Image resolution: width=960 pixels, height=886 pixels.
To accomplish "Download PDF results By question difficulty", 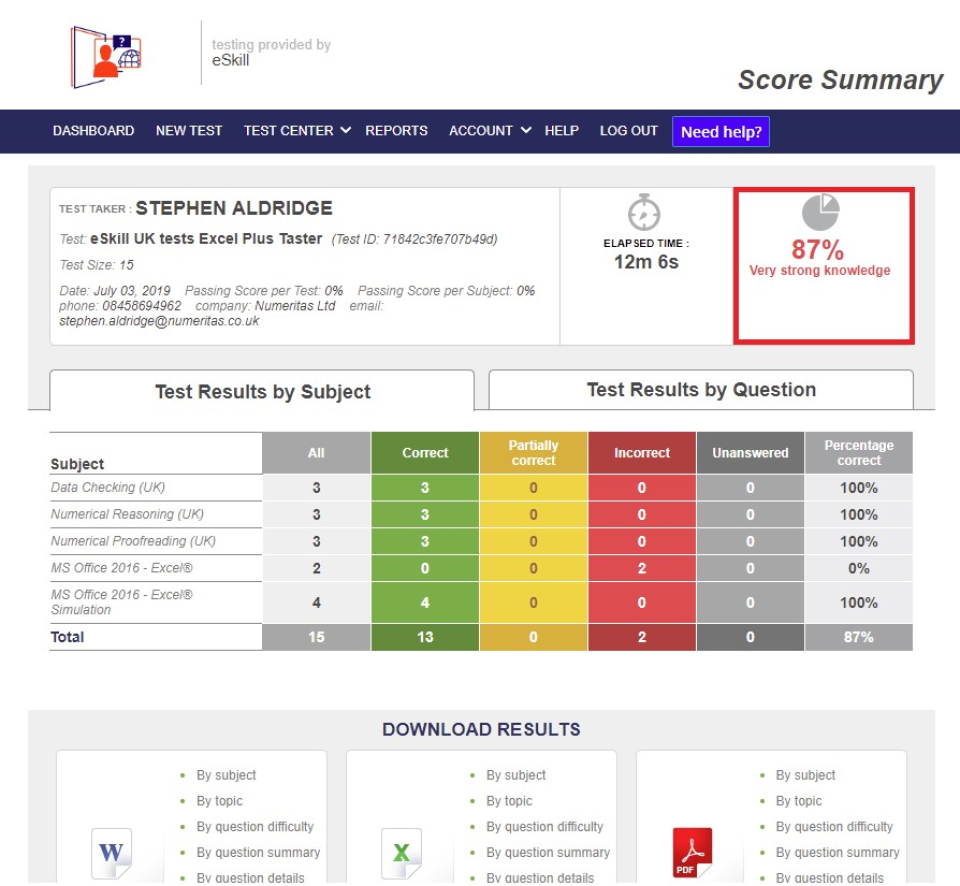I will pyautogui.click(x=834, y=826).
